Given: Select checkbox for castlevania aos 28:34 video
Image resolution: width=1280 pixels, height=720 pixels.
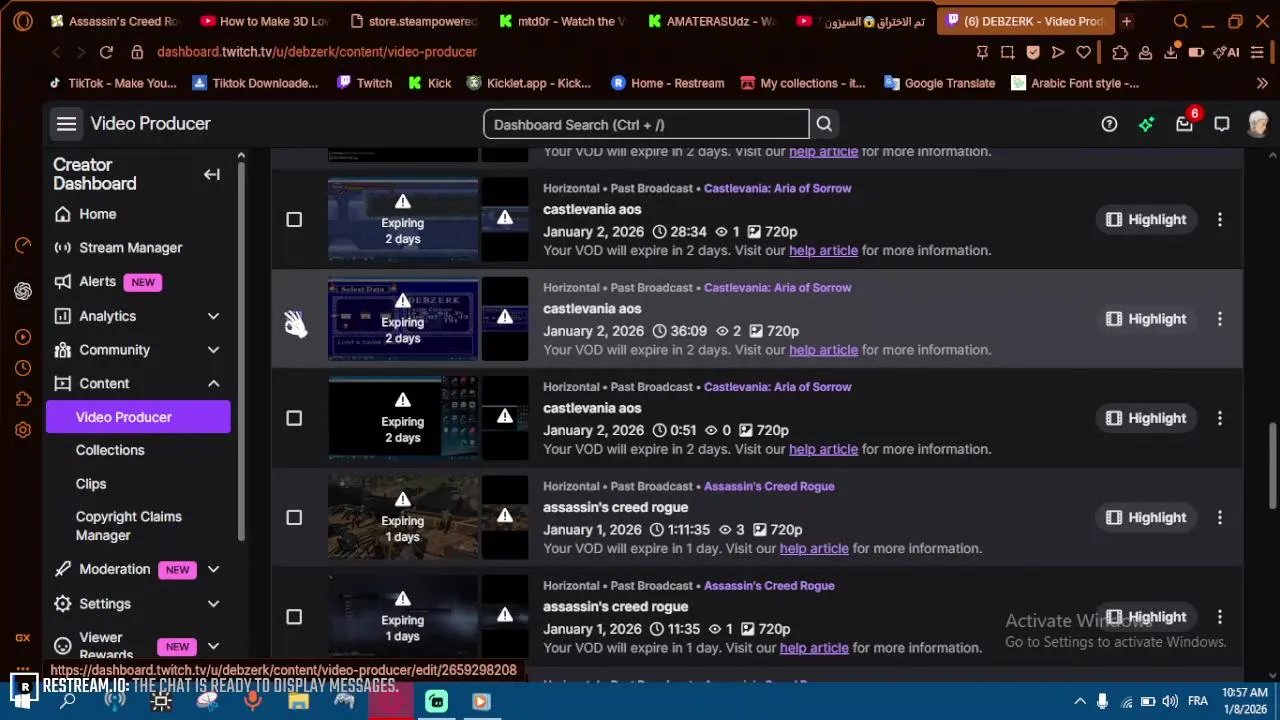Looking at the screenshot, I should (x=294, y=219).
